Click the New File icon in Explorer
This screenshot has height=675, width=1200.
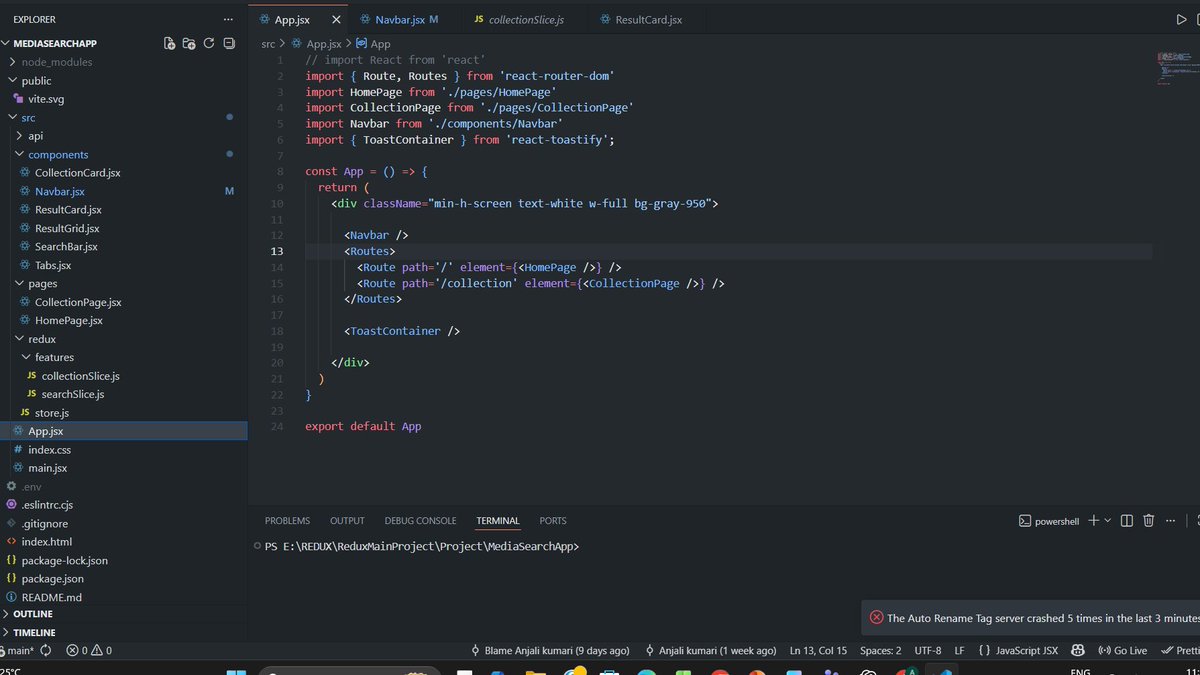pos(170,43)
